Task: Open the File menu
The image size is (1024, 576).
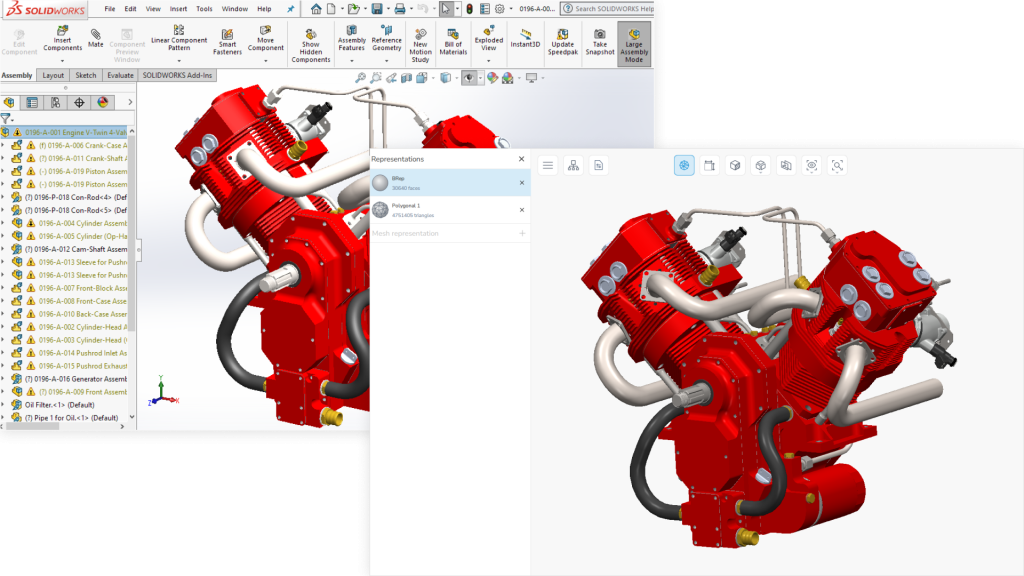Action: pos(110,9)
